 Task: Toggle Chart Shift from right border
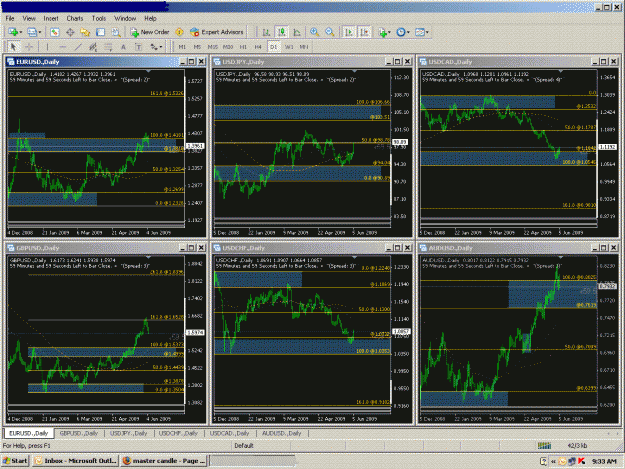(364, 32)
